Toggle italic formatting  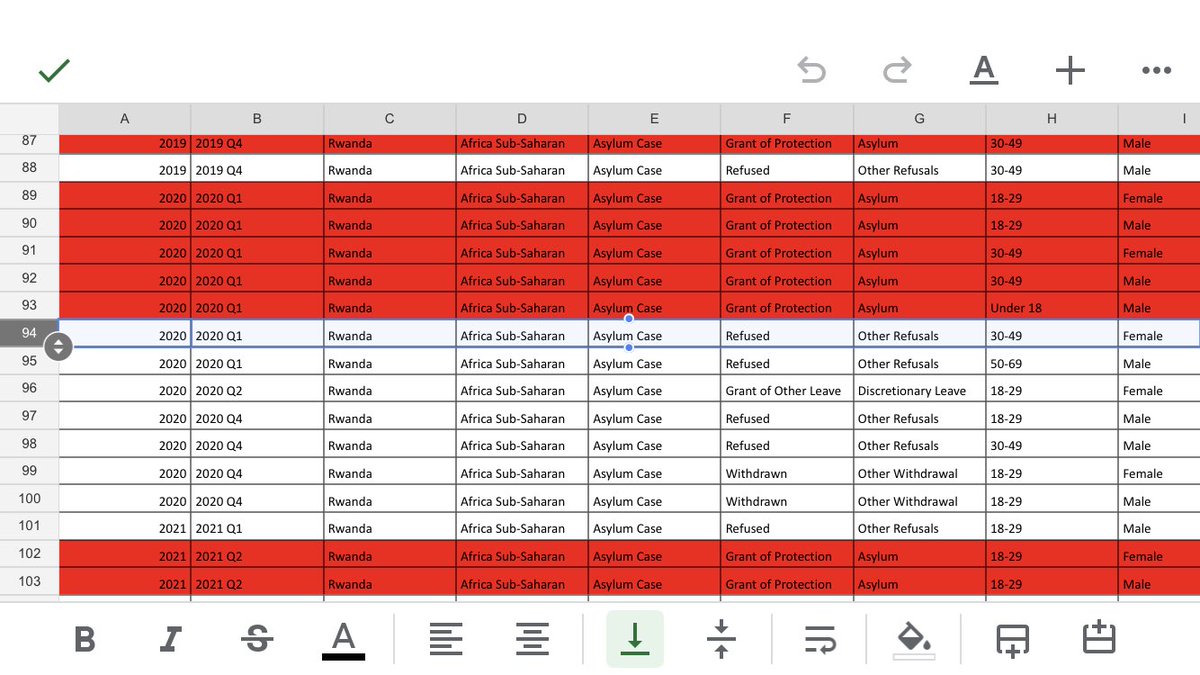click(x=172, y=638)
